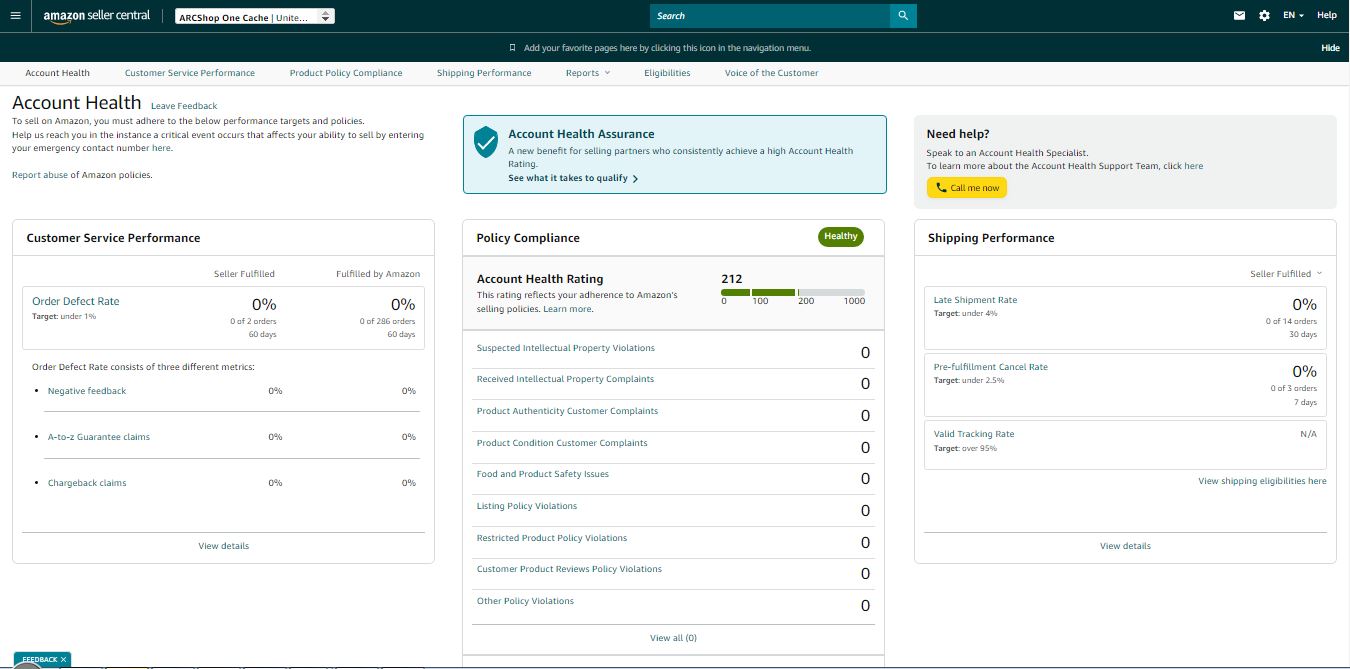Open Other Policy Violations

[525, 601]
